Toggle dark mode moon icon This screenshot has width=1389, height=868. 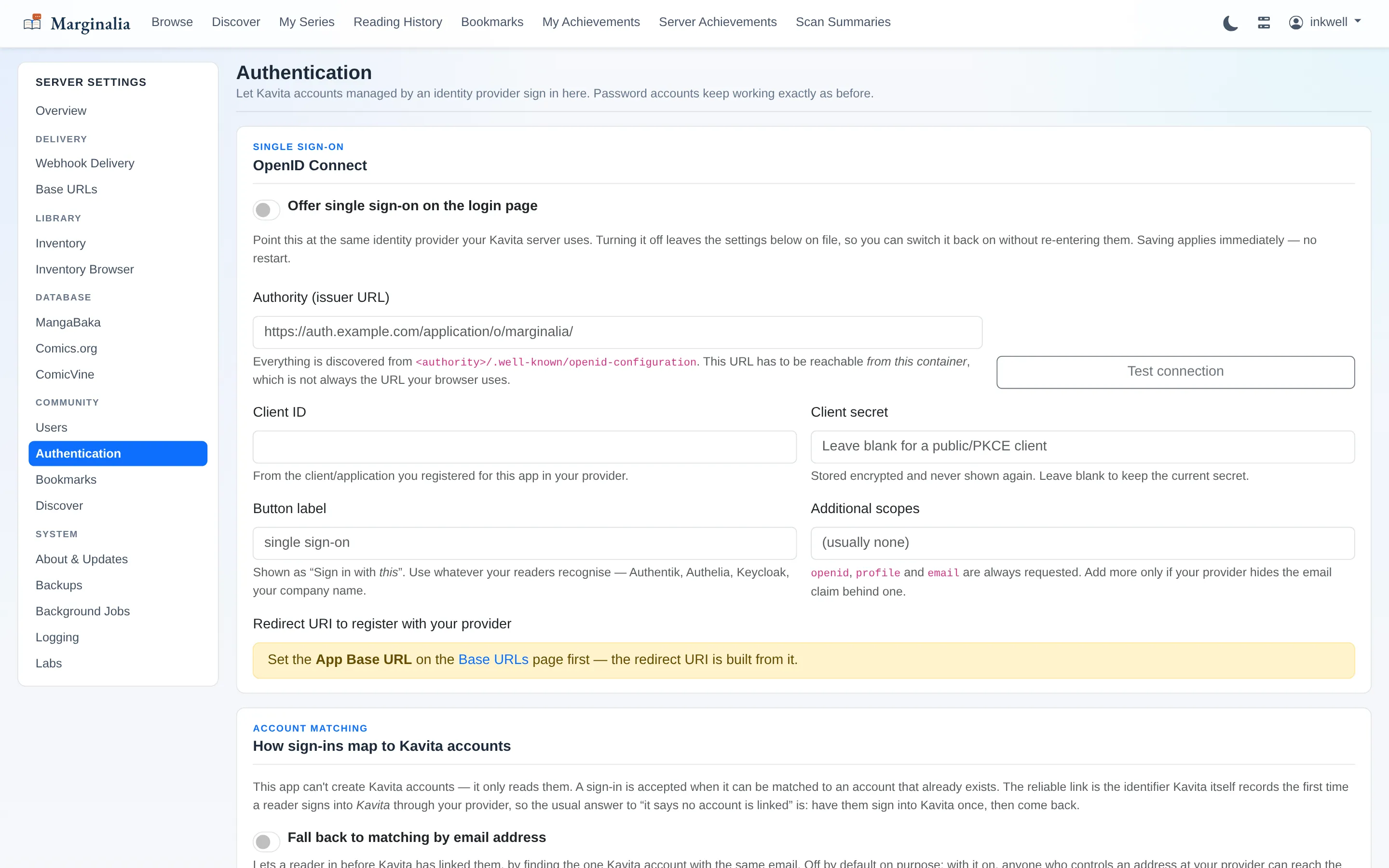click(1230, 23)
